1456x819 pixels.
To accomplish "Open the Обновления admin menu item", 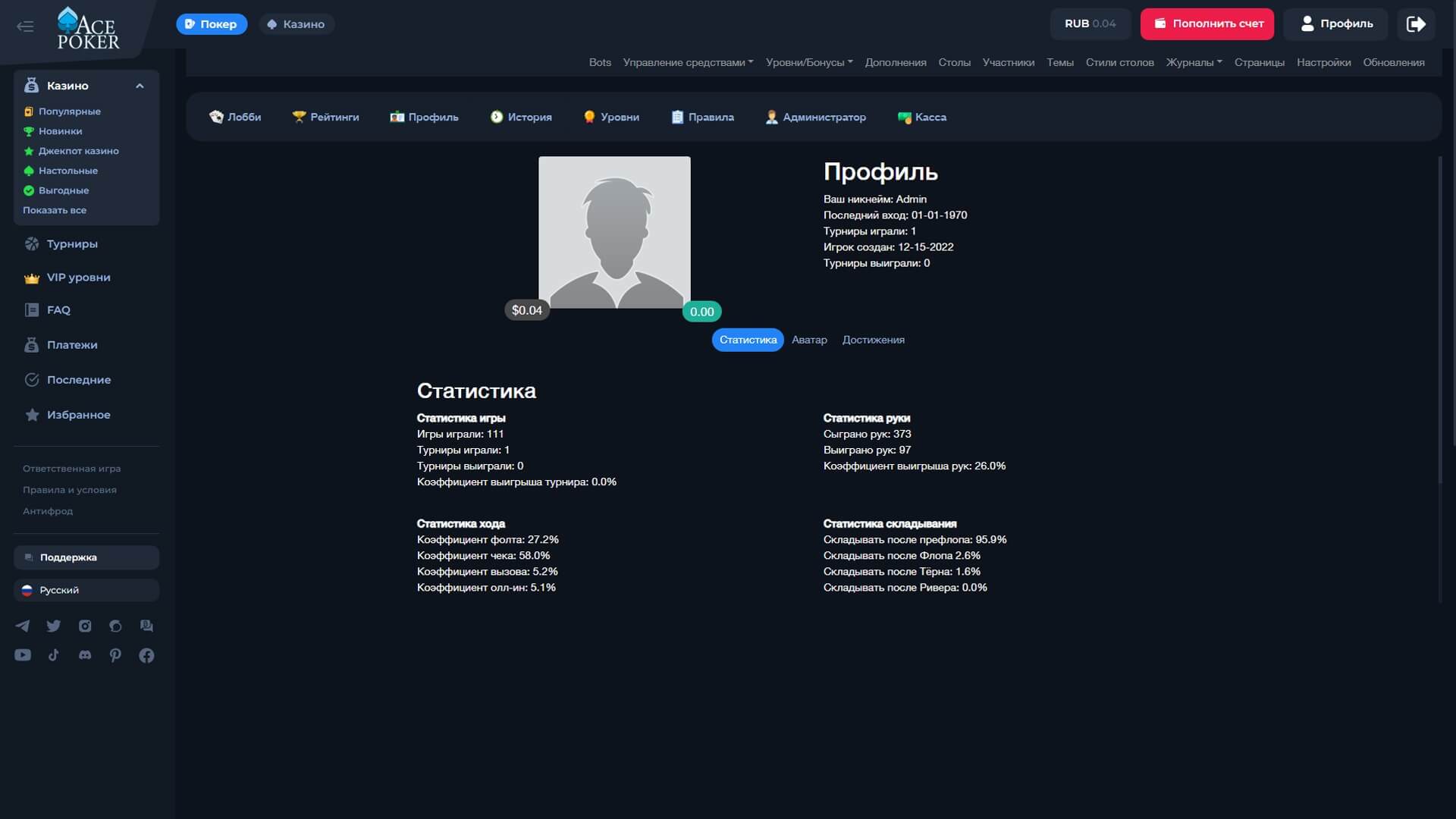I will pyautogui.click(x=1394, y=62).
